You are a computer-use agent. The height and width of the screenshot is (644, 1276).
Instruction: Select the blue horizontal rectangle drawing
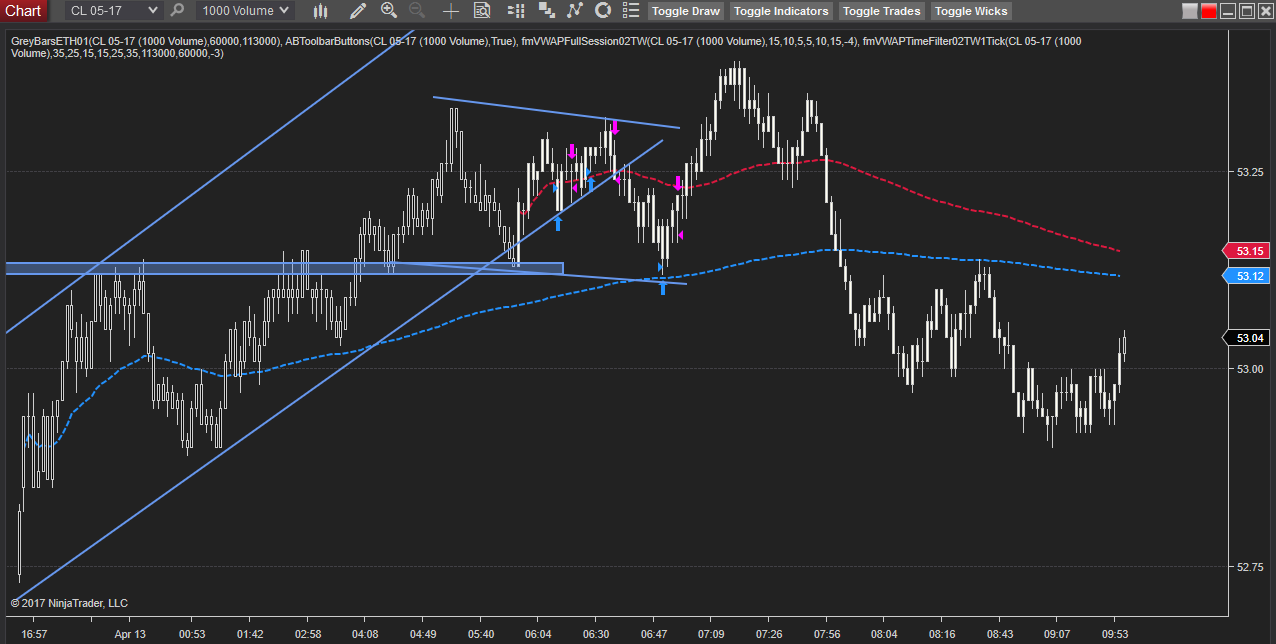pyautogui.click(x=284, y=268)
